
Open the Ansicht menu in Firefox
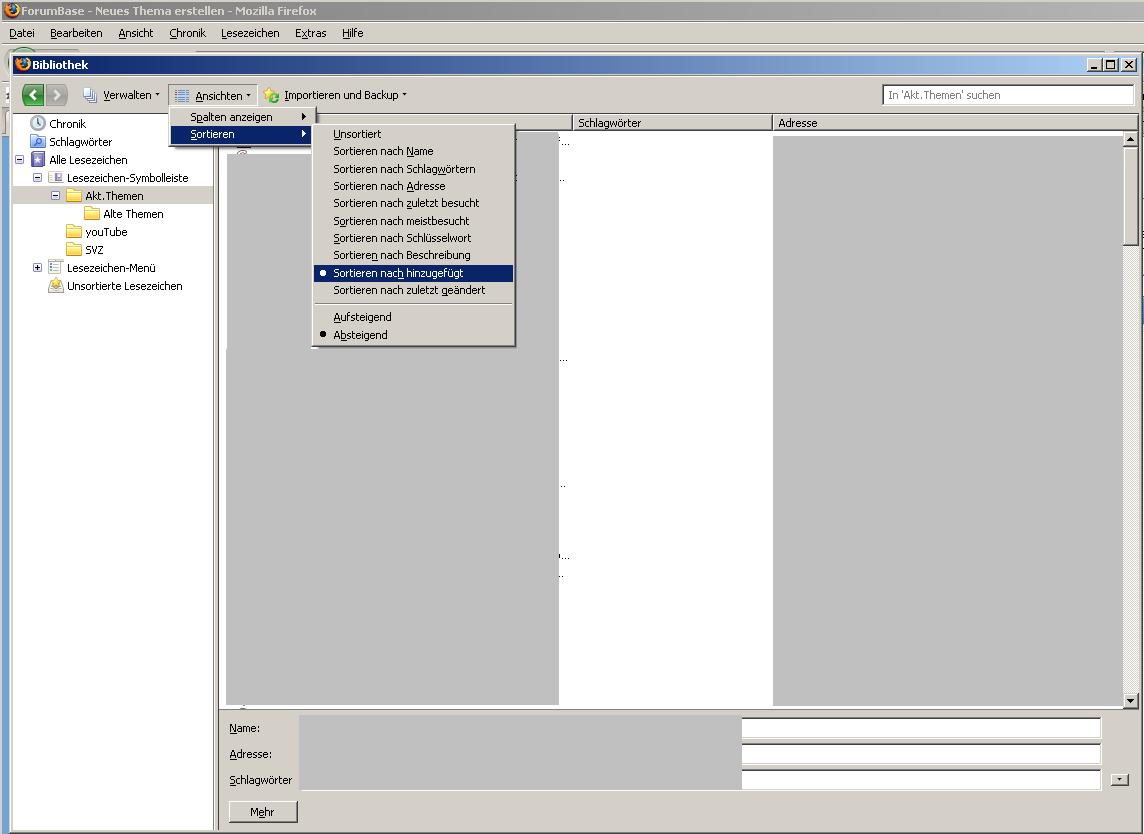(x=136, y=33)
